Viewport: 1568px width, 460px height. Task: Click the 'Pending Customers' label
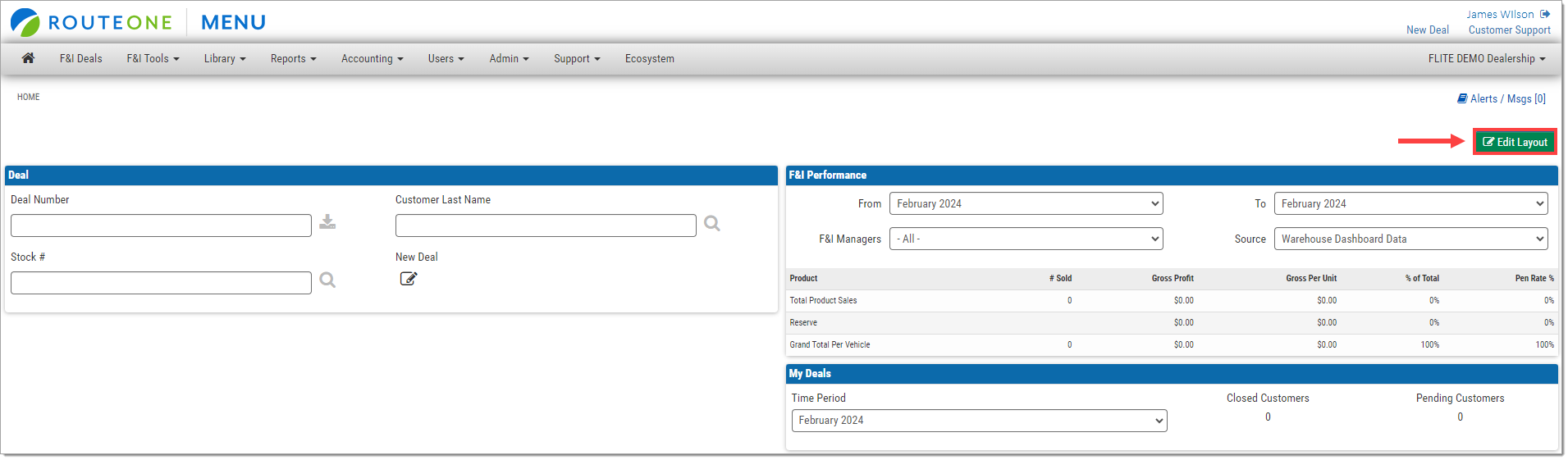pos(1460,398)
